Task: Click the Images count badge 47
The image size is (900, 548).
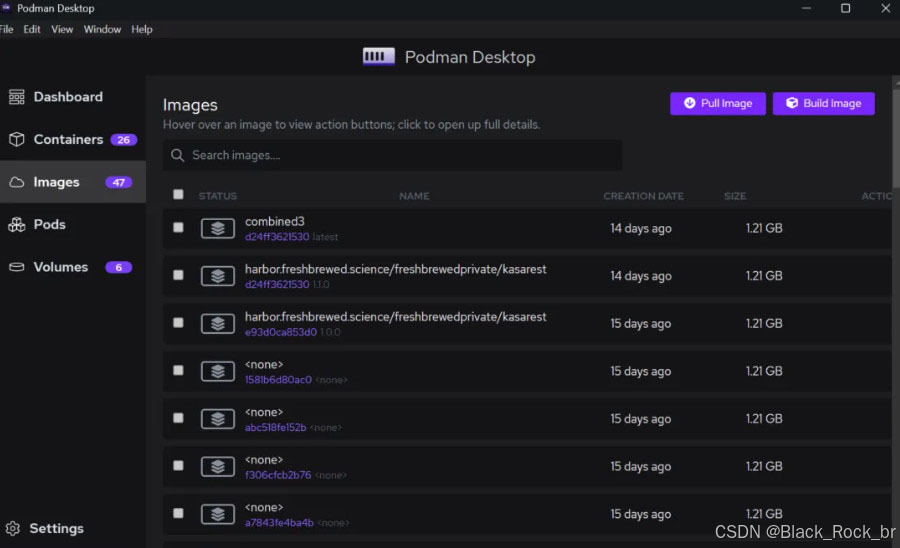Action: pos(119,182)
